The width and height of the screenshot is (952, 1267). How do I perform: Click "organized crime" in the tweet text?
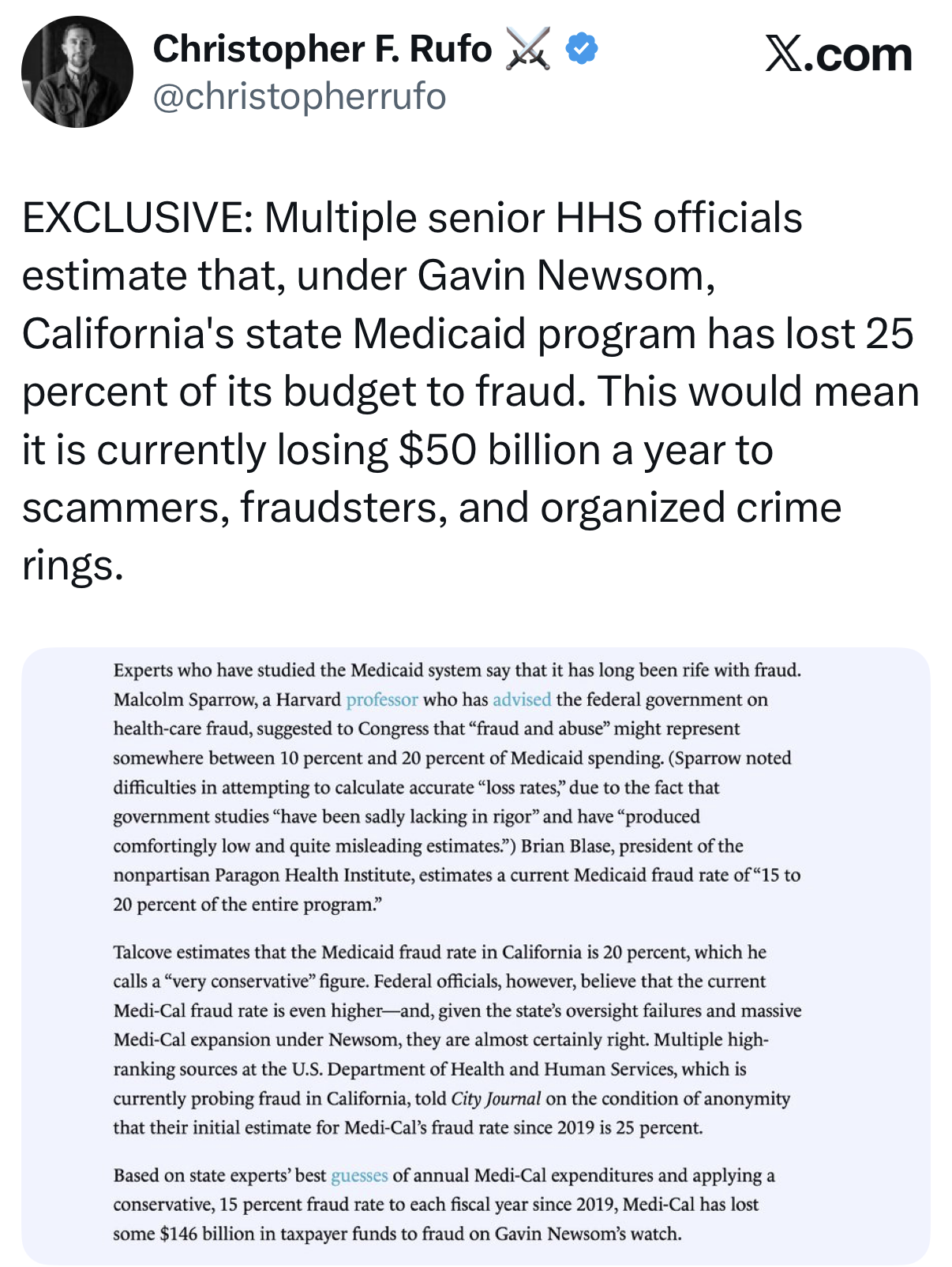point(691,508)
